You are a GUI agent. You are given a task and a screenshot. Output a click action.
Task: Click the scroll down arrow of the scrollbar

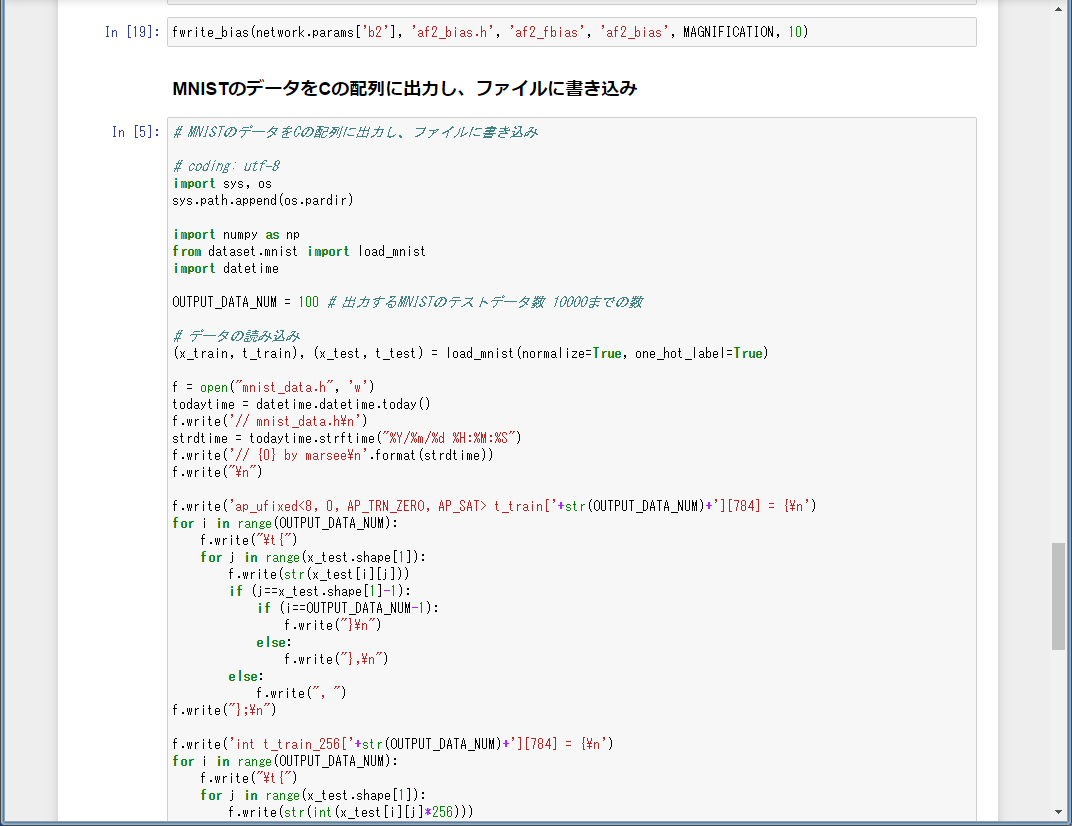[1058, 812]
